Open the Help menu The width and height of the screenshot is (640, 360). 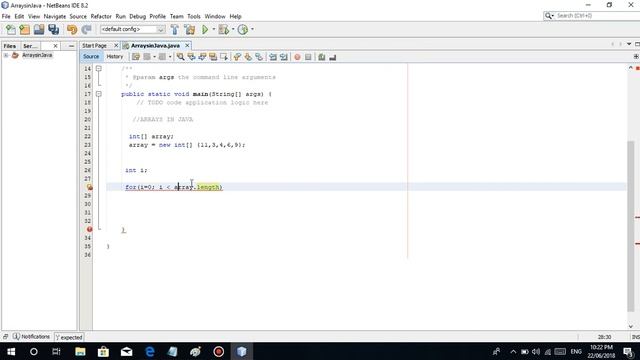(236, 16)
